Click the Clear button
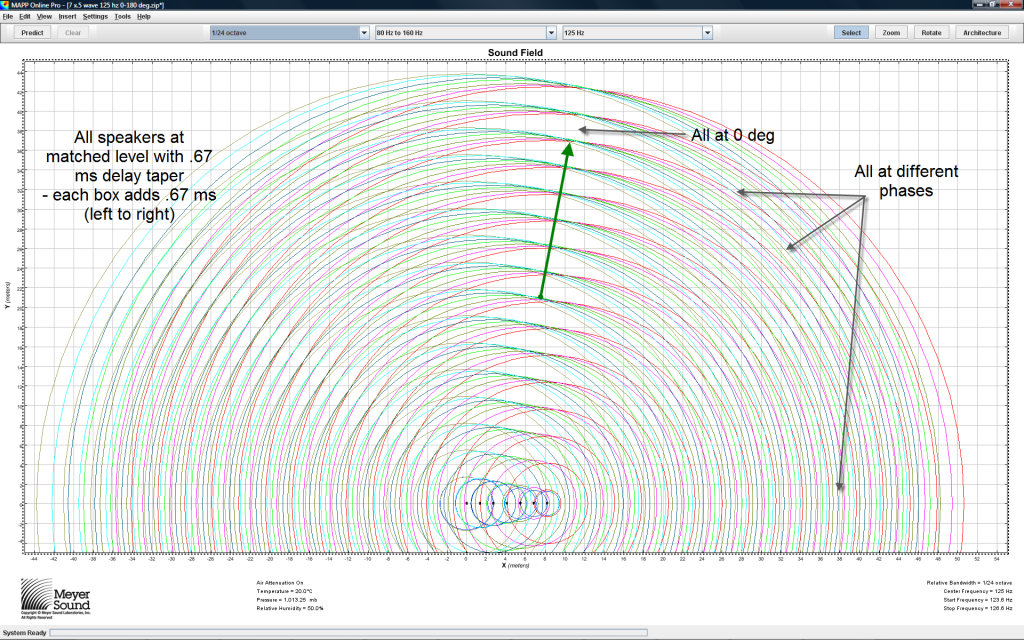This screenshot has height=640, width=1024. [x=71, y=32]
